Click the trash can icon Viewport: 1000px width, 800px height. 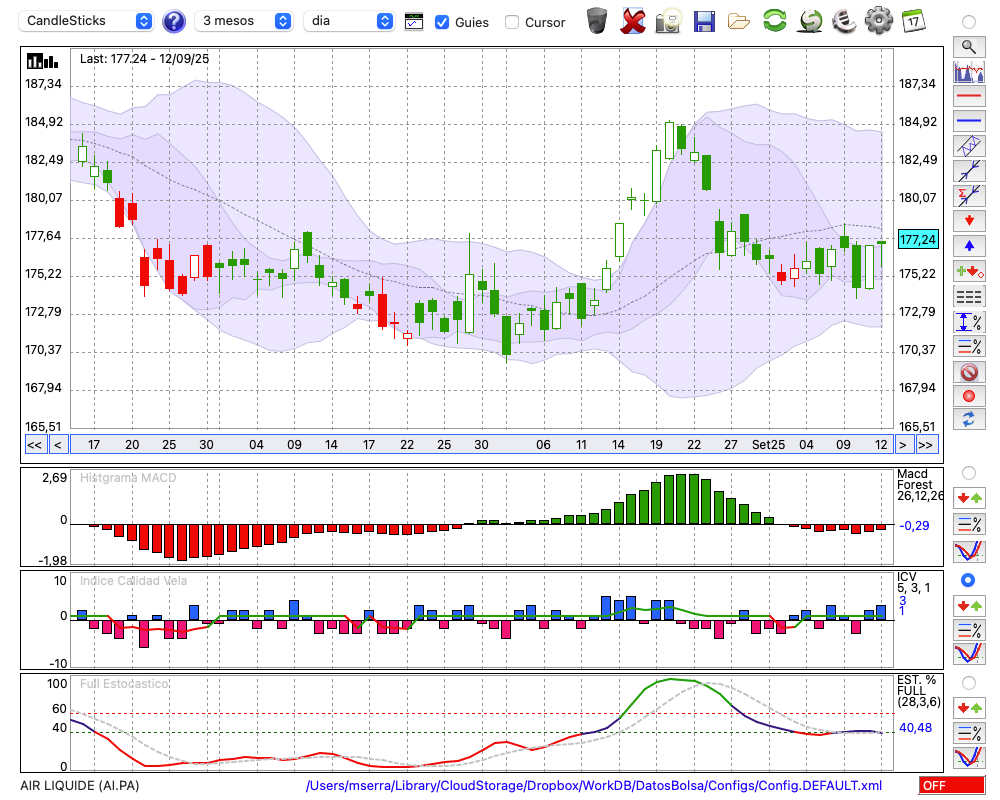pyautogui.click(x=597, y=20)
